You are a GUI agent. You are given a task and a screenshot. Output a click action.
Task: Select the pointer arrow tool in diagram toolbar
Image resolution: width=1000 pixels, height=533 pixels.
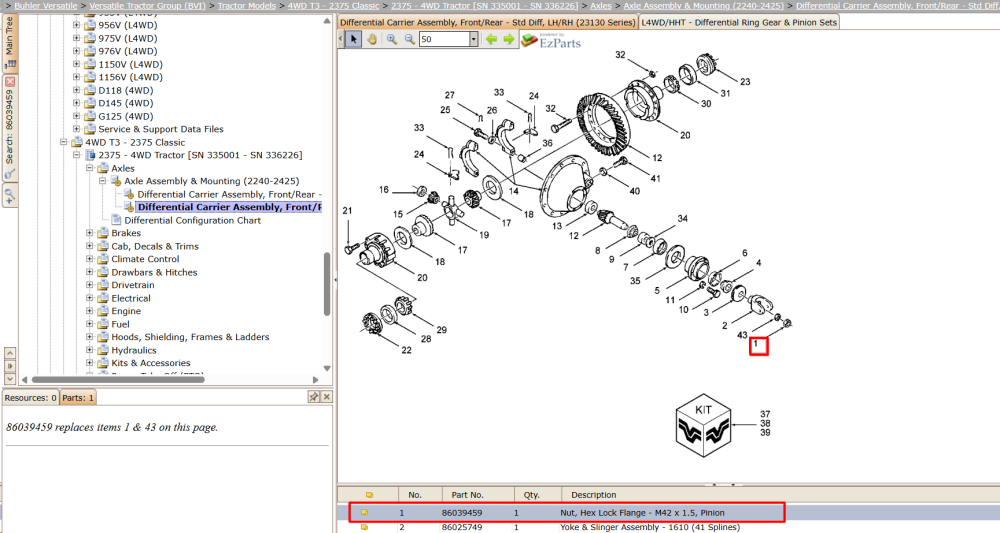click(x=354, y=40)
